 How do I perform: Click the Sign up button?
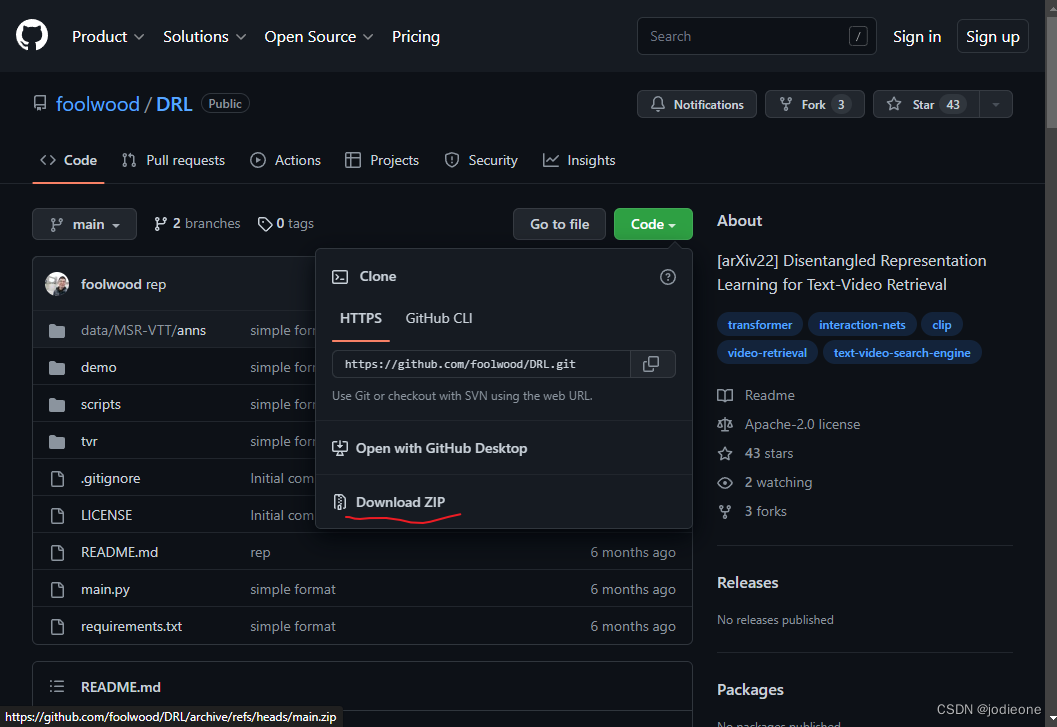[992, 36]
